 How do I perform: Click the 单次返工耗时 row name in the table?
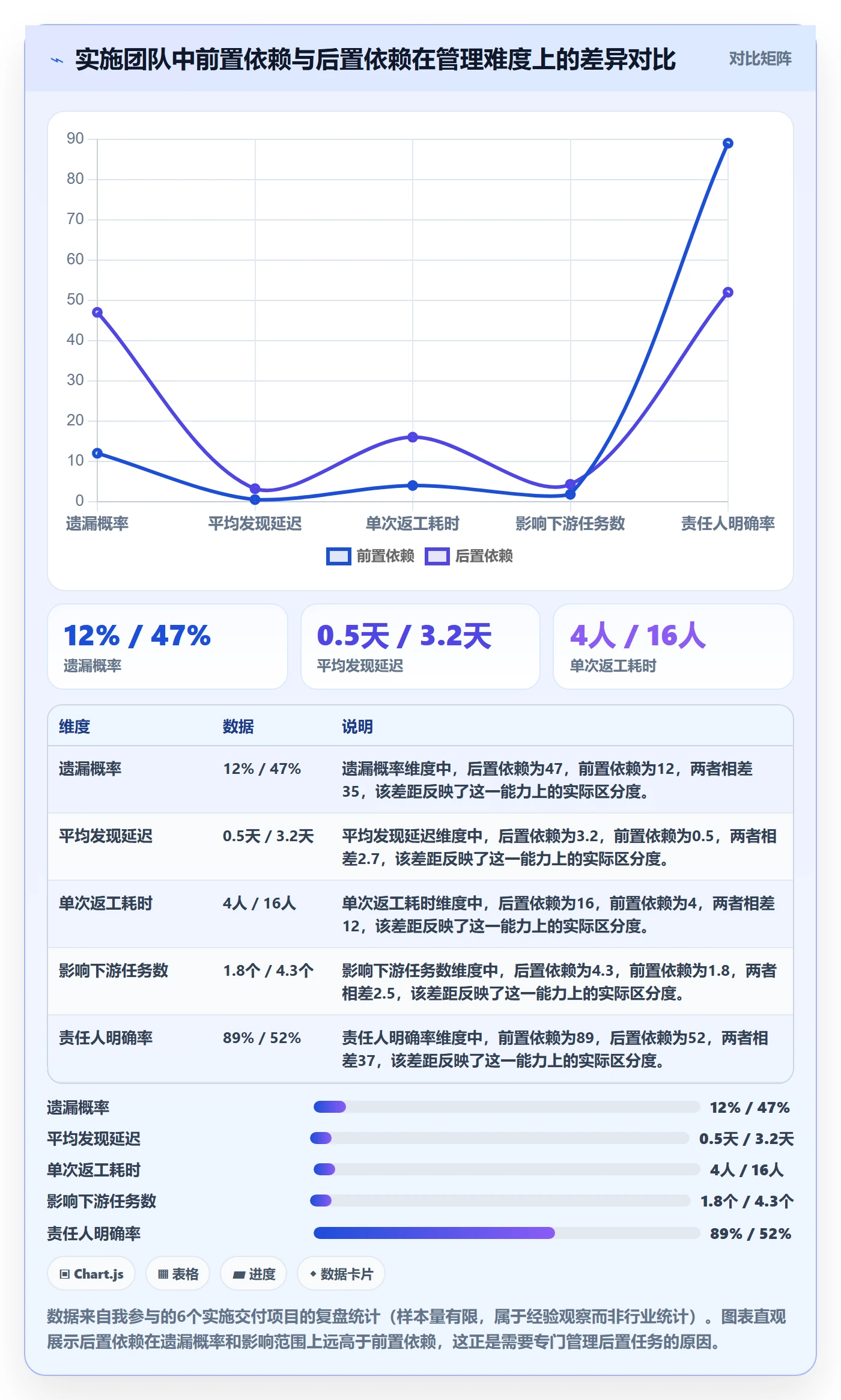click(x=106, y=903)
